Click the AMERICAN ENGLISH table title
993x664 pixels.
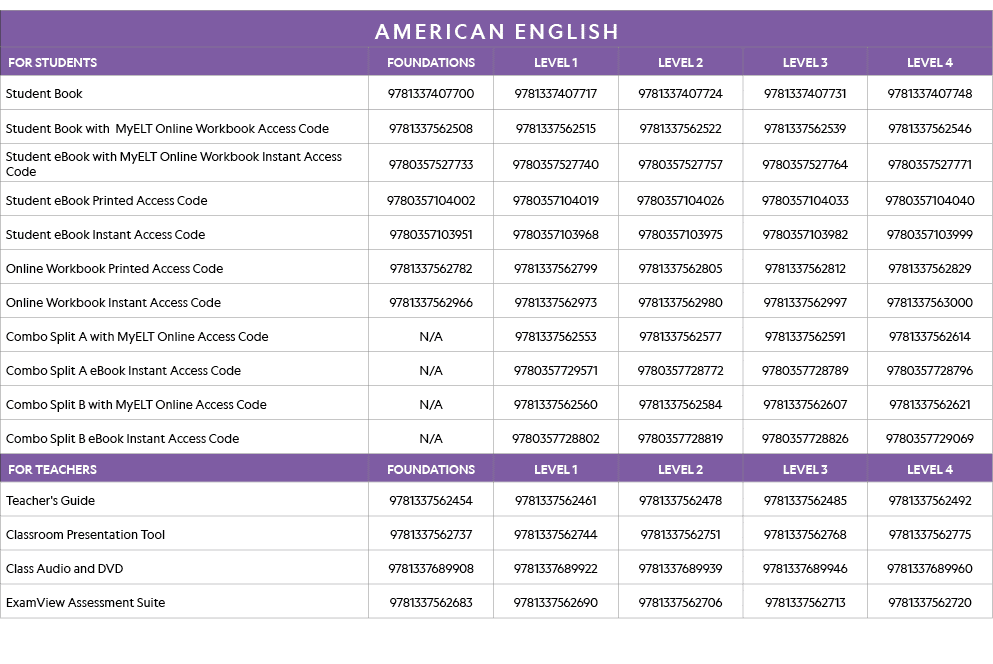[496, 32]
